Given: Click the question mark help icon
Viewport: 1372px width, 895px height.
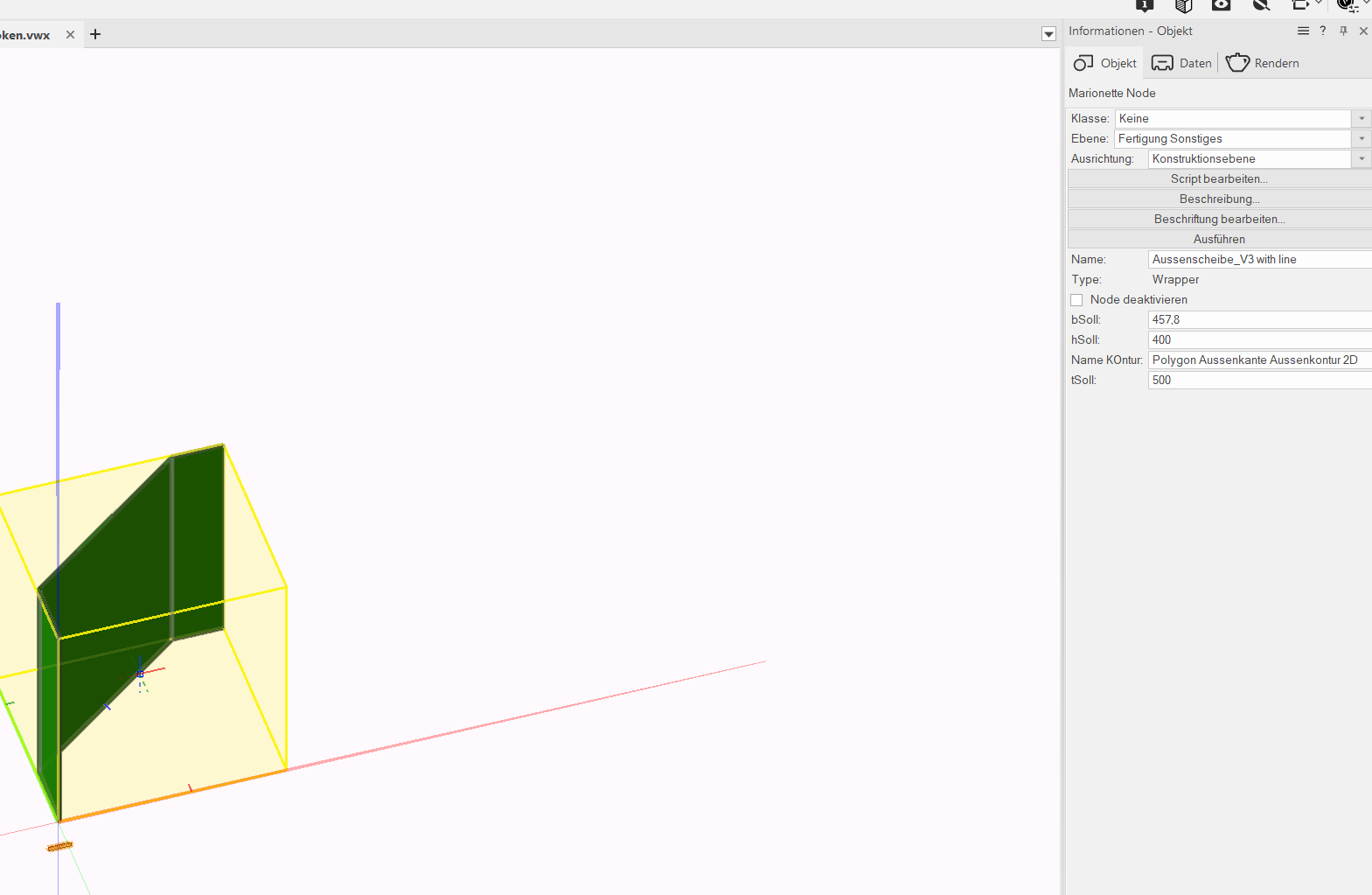Looking at the screenshot, I should point(1323,31).
